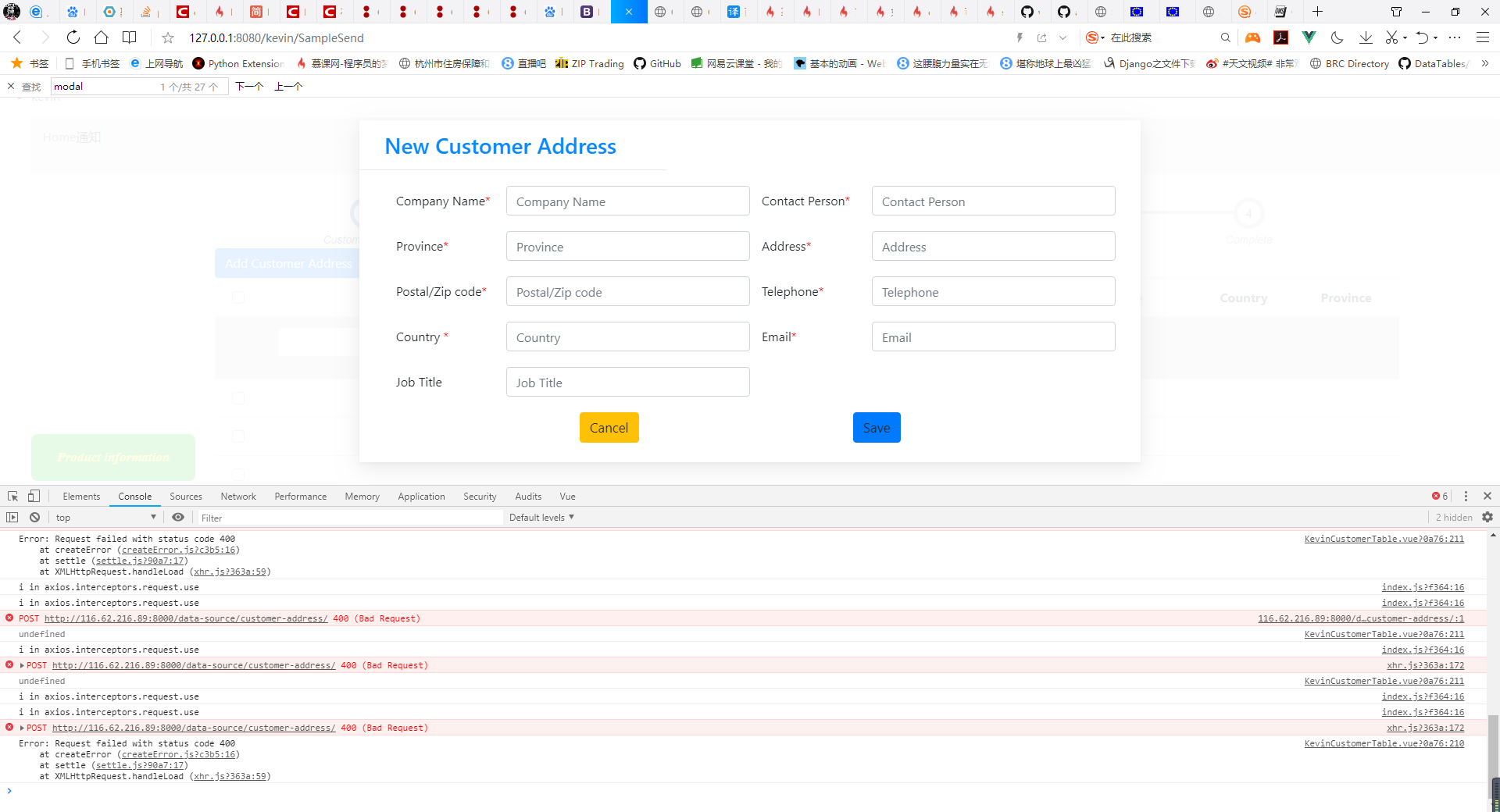Close the find bar with the X
This screenshot has width=1500, height=812.
tap(11, 86)
